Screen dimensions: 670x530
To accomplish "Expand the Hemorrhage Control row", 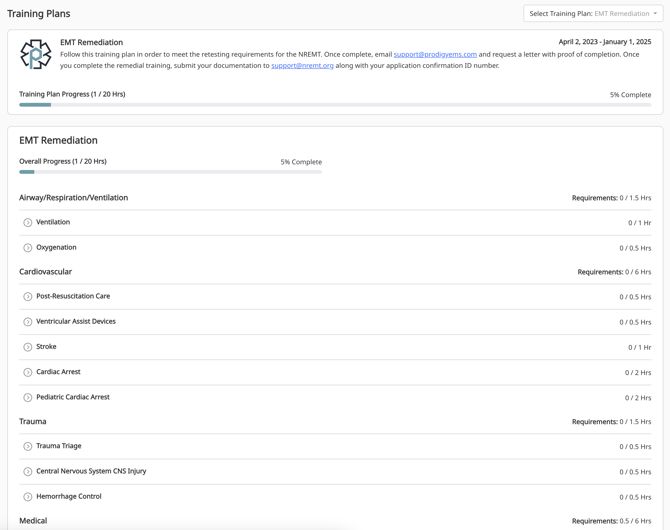I will pos(335,497).
